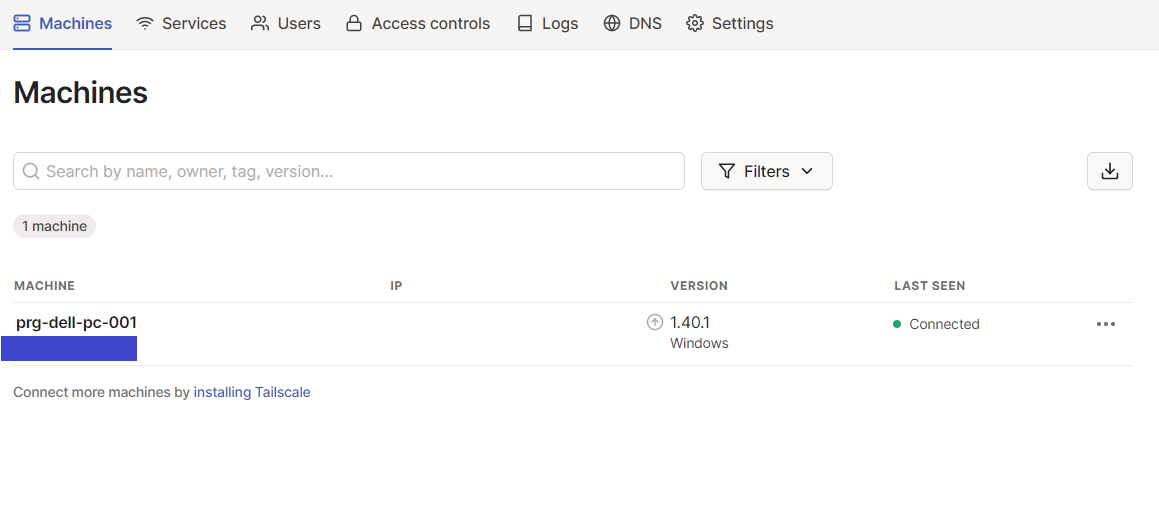The width and height of the screenshot is (1159, 531).
Task: Click the Last Seen column header
Action: [929, 286]
